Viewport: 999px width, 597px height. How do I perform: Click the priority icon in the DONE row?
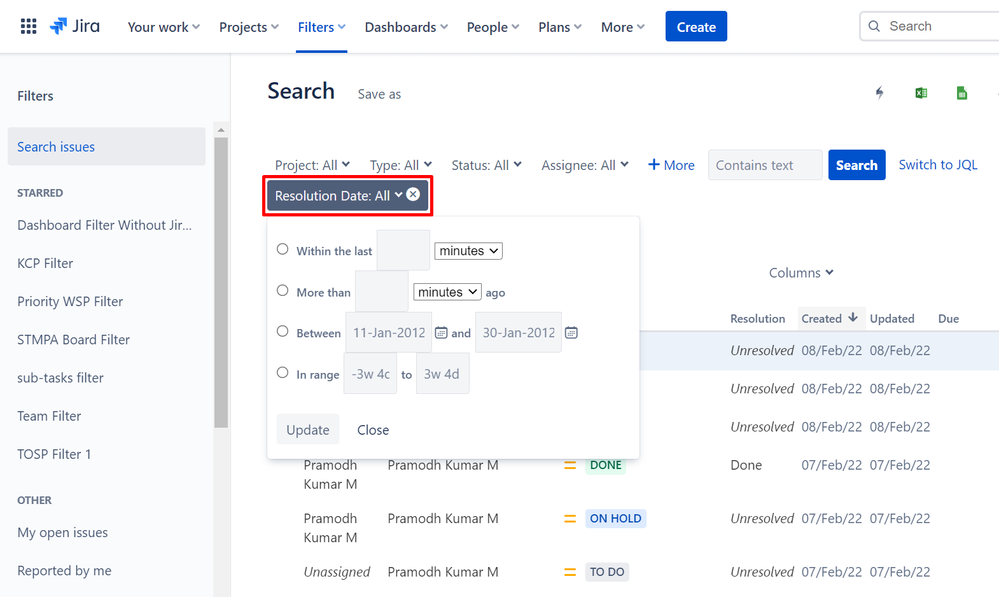(570, 465)
